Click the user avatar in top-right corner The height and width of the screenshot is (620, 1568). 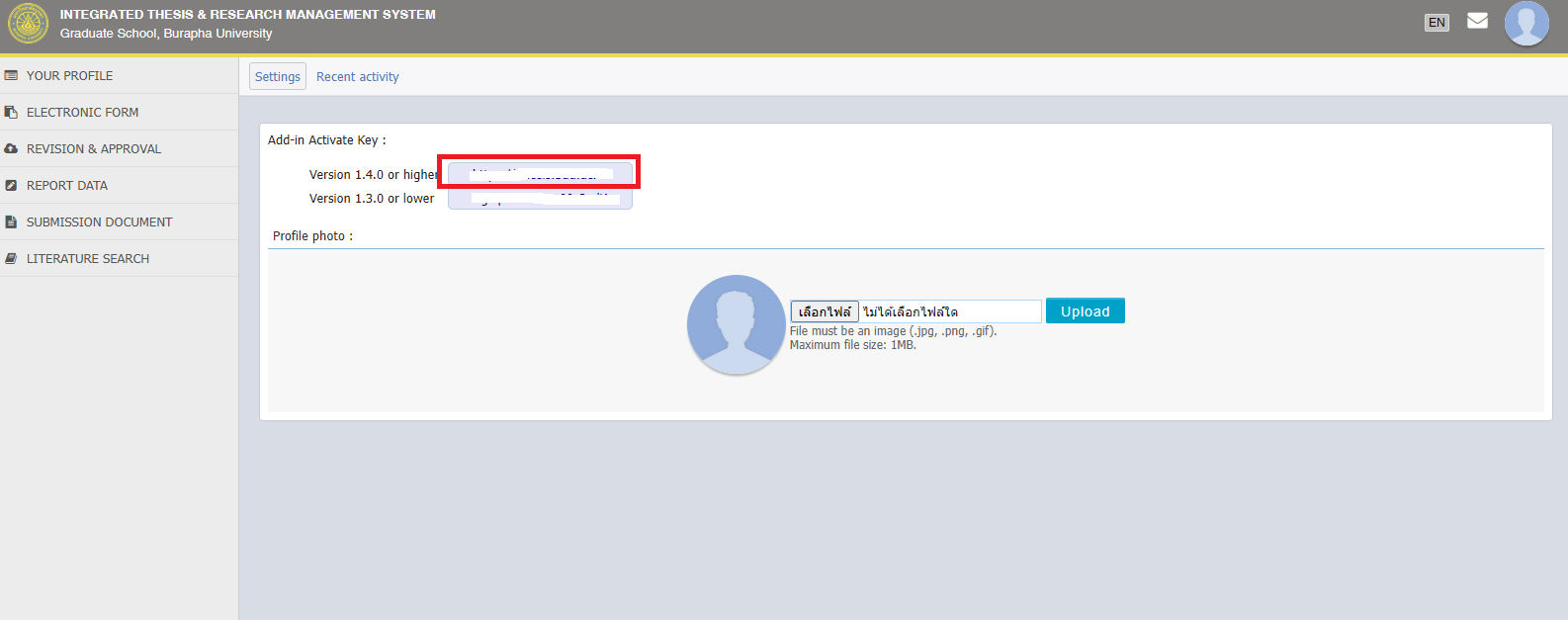pos(1525,24)
